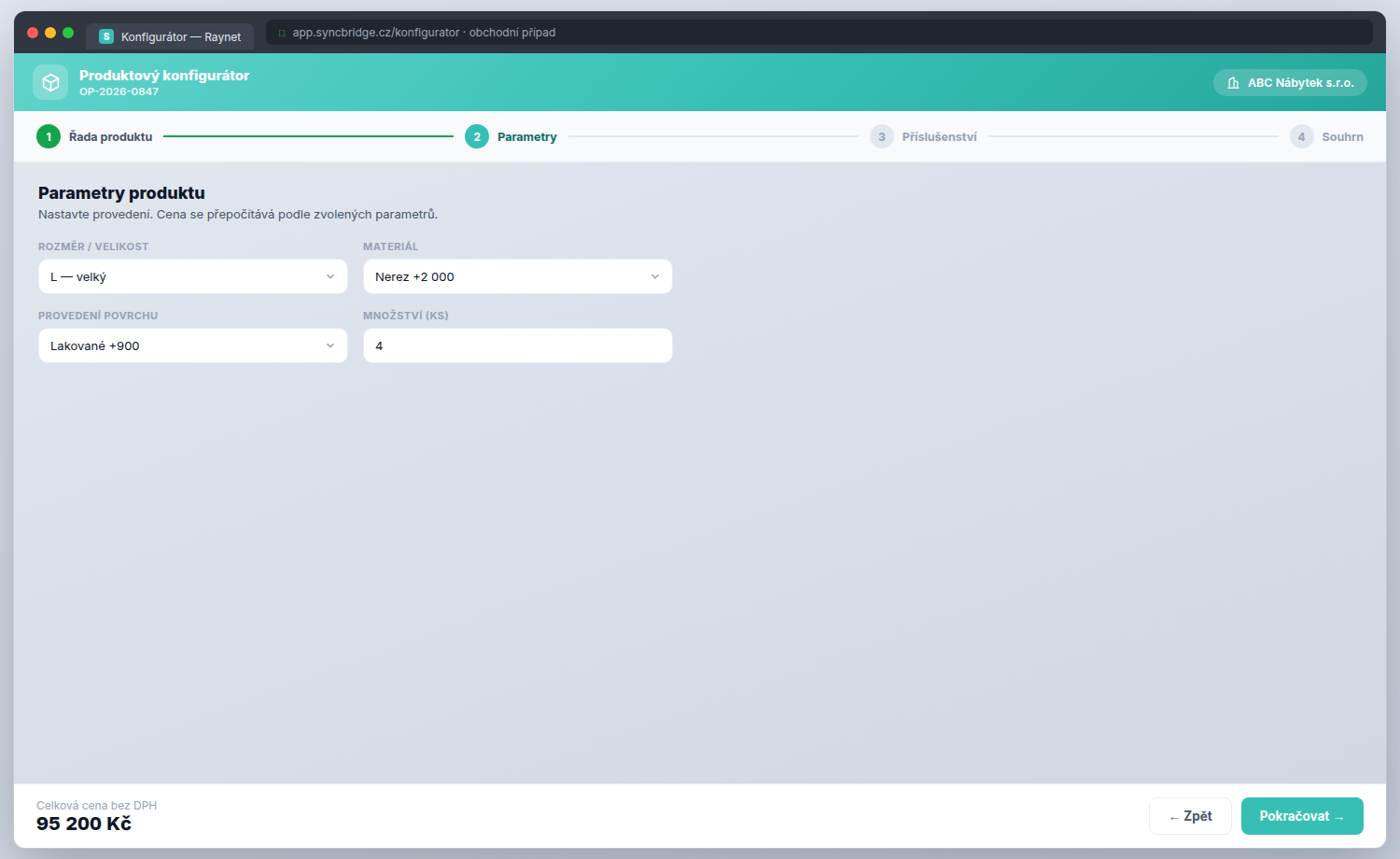Click the browser address bar
The width and height of the screenshot is (1400, 859).
click(x=819, y=33)
